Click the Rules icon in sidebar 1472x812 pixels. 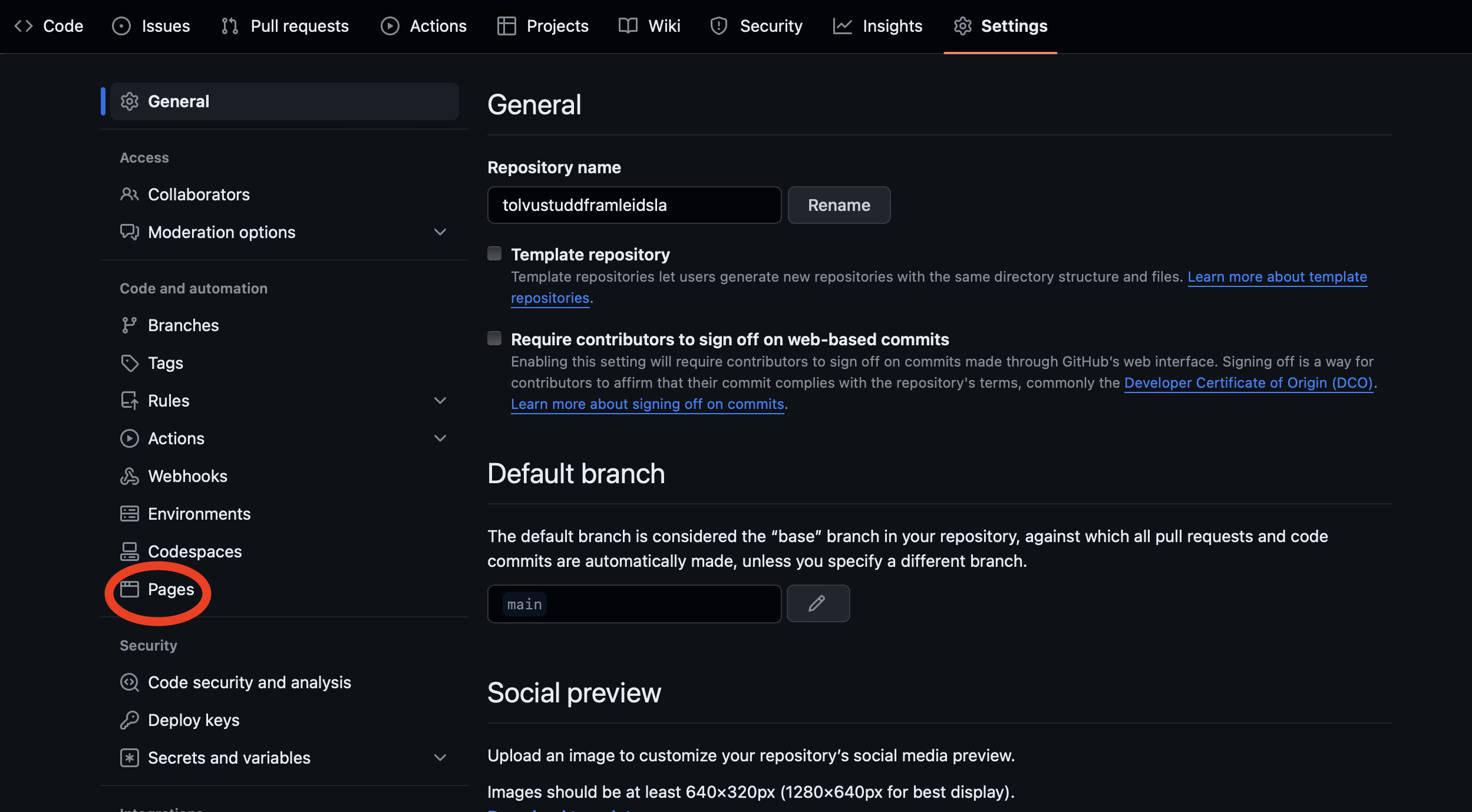(130, 401)
